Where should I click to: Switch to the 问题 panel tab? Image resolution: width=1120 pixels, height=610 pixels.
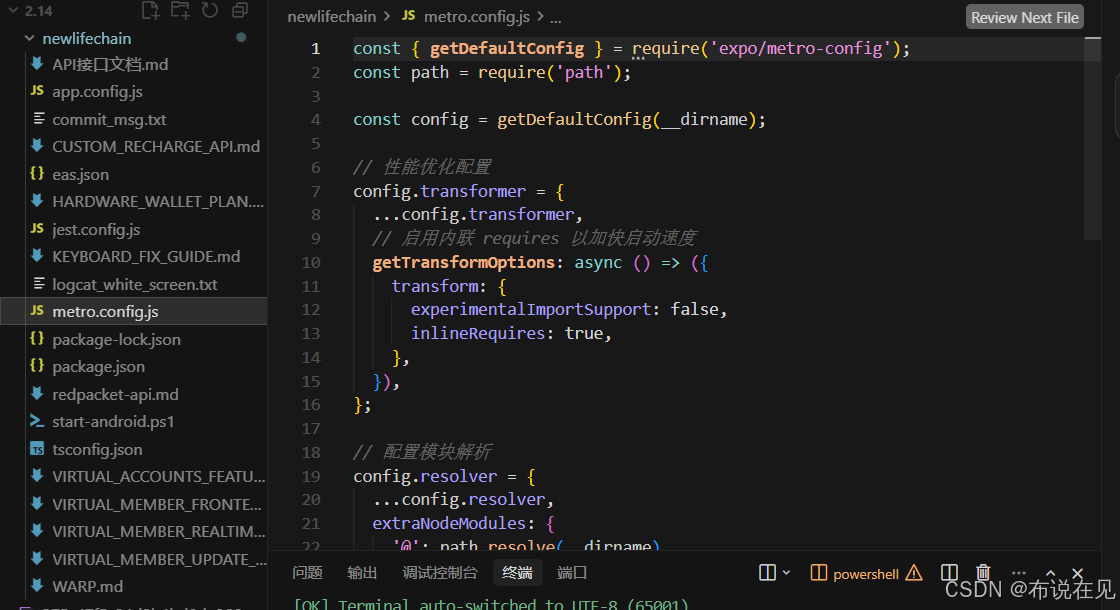(307, 573)
